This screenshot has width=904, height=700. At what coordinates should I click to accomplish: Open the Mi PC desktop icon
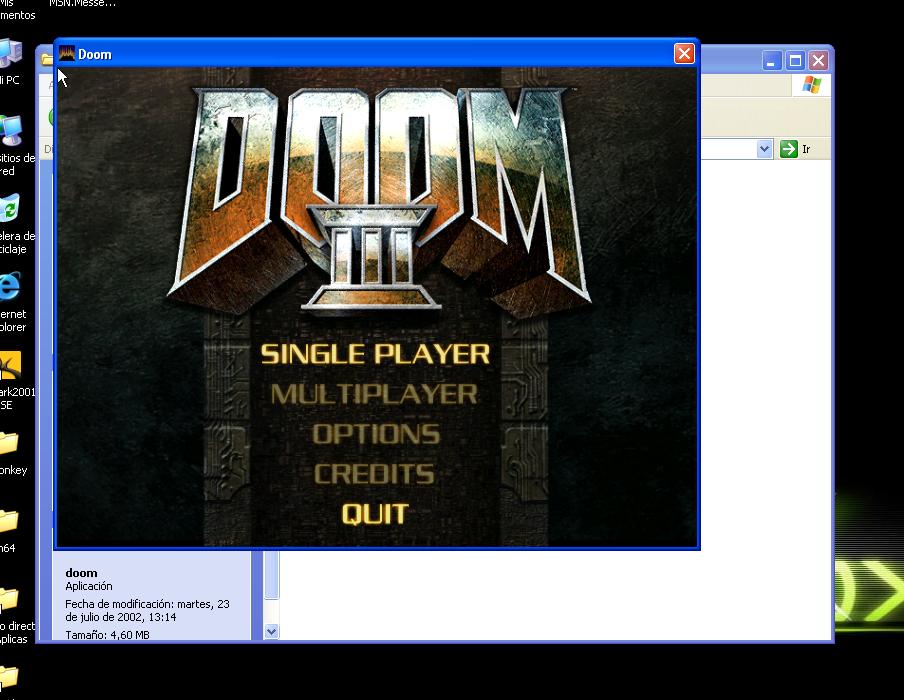(x=9, y=55)
